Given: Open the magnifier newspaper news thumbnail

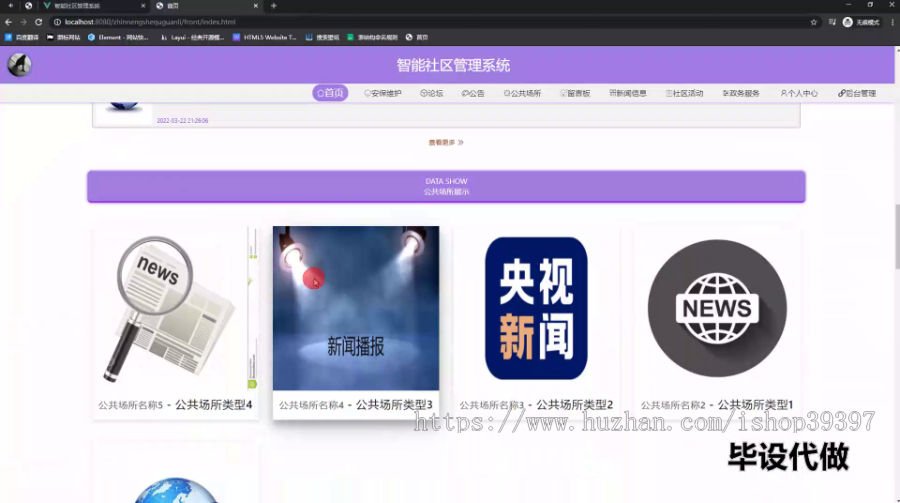Looking at the screenshot, I should tap(175, 308).
